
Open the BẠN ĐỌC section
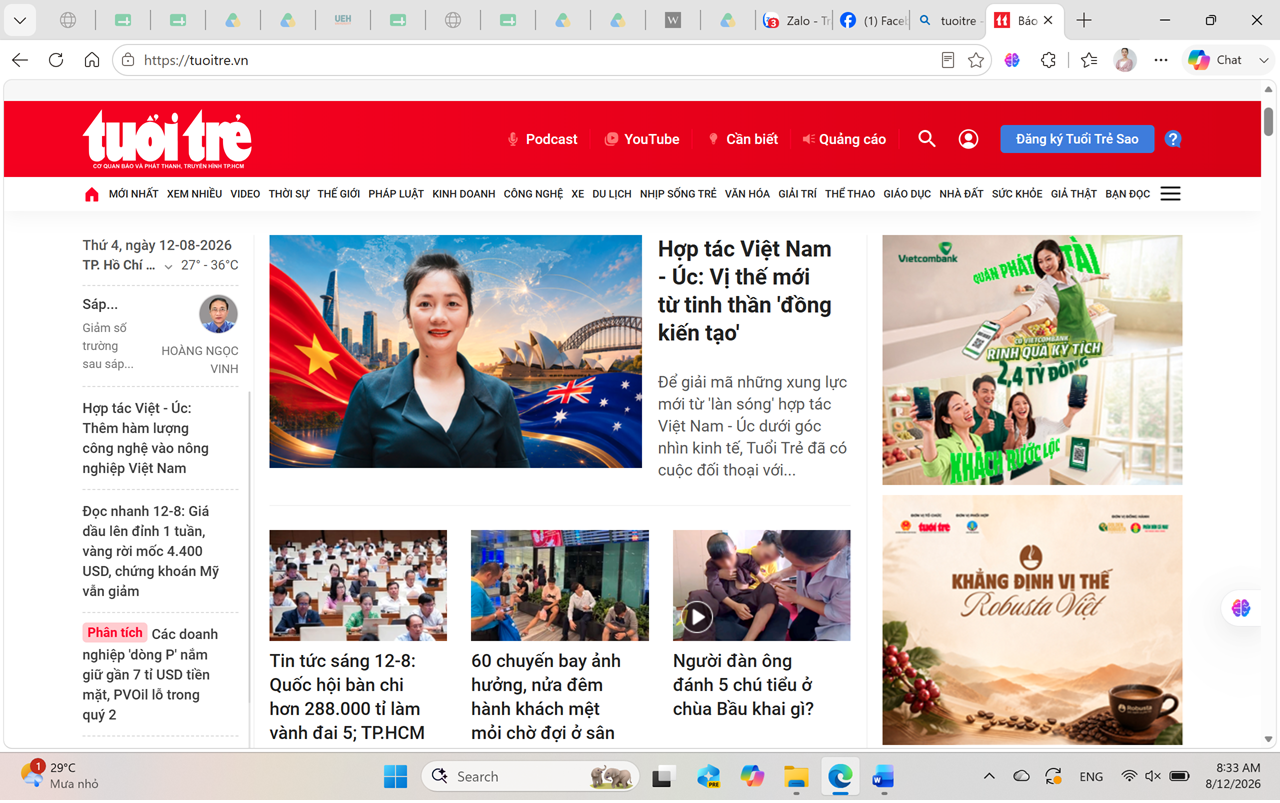click(1128, 194)
